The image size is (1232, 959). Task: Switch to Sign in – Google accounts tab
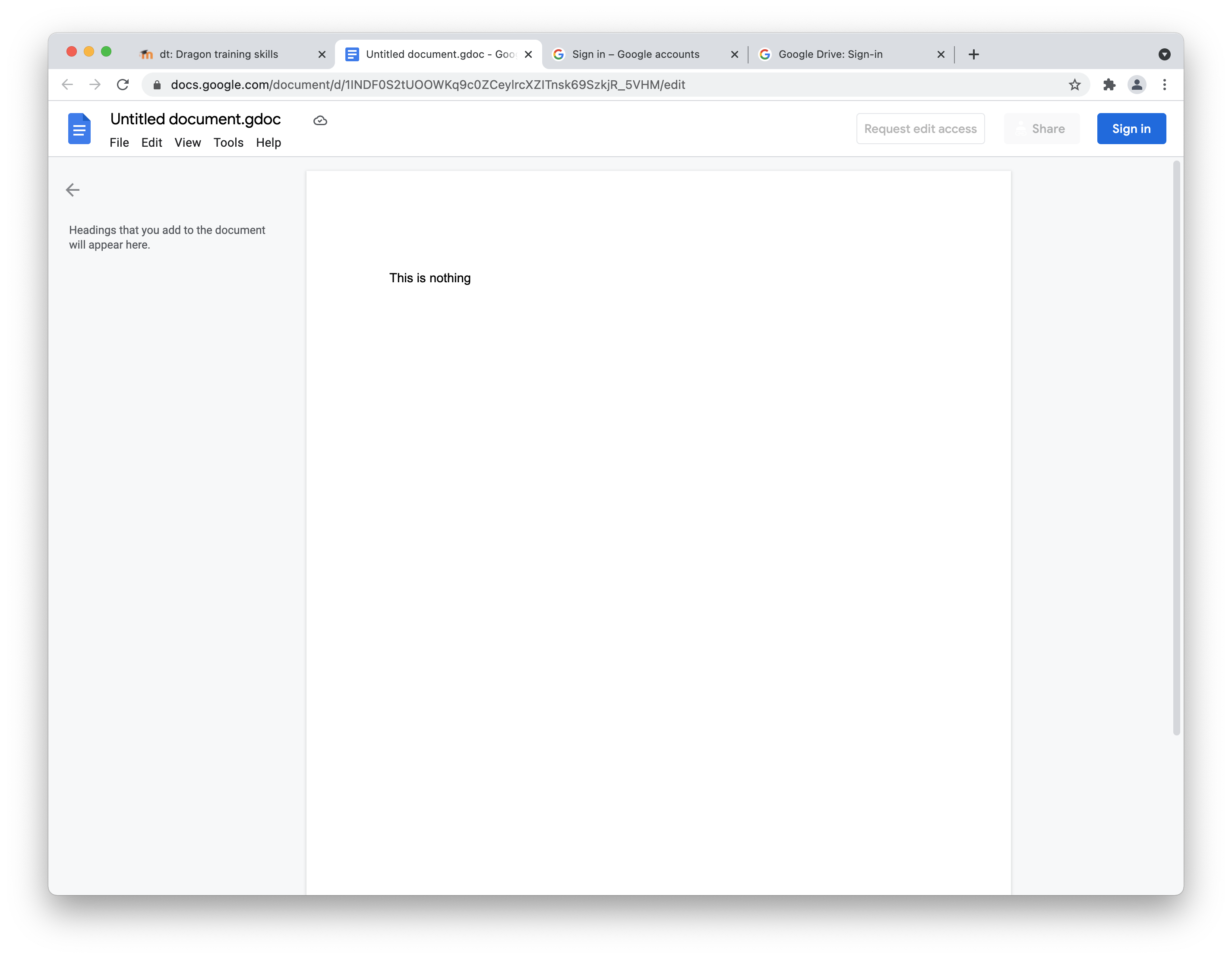(x=645, y=54)
